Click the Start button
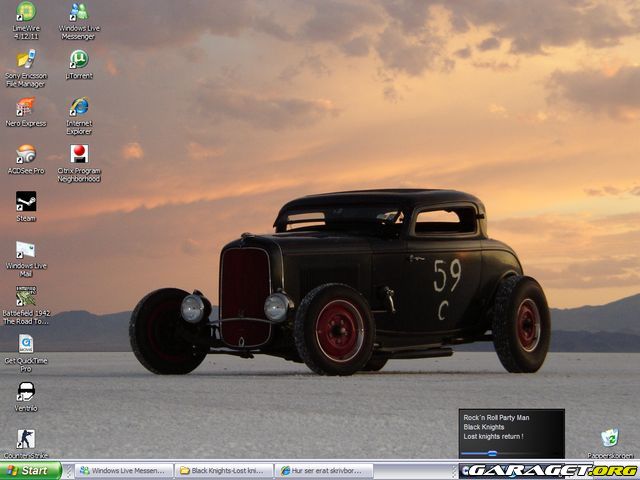640x480 pixels. point(30,470)
